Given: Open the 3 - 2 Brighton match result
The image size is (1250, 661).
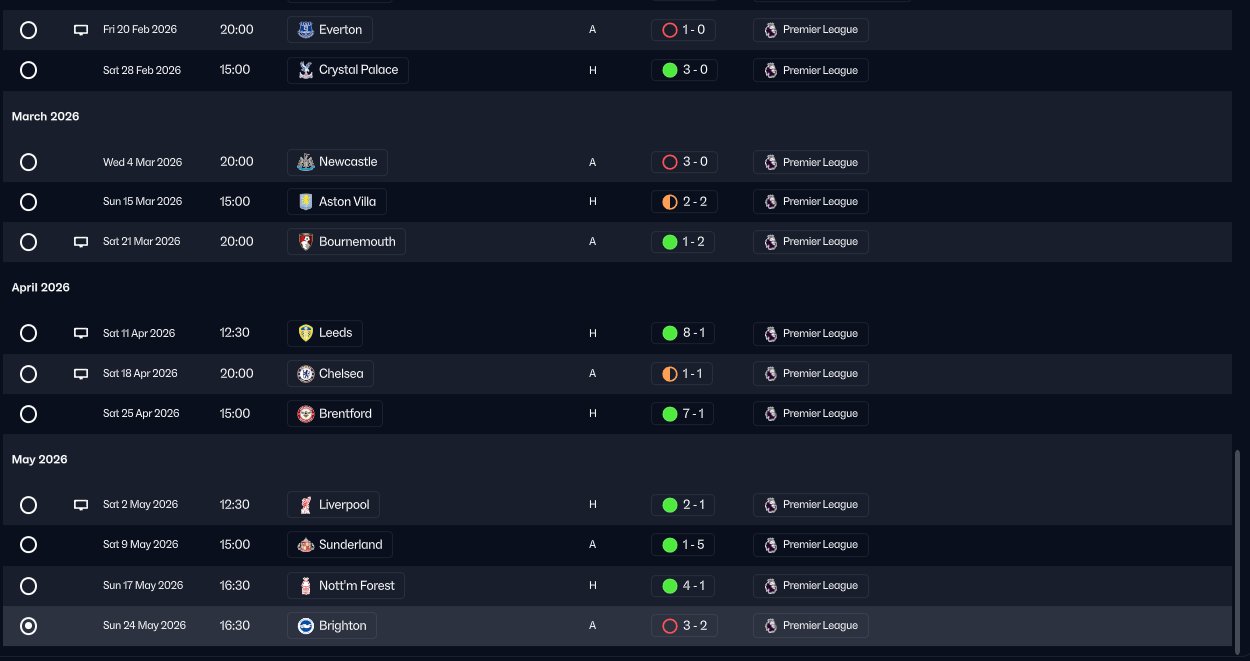Looking at the screenshot, I should [683, 626].
